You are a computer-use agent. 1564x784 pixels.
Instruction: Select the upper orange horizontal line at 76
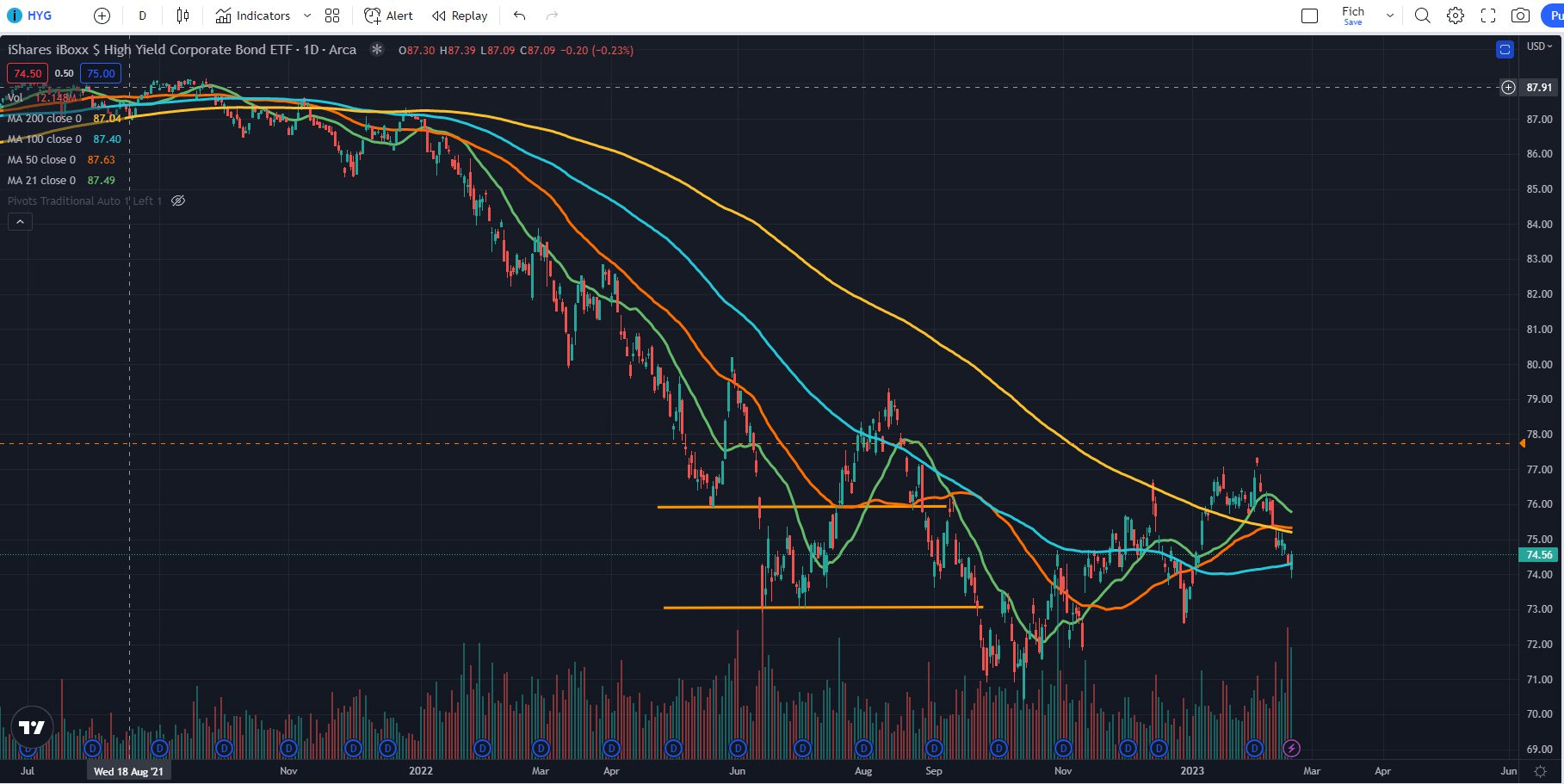click(802, 507)
